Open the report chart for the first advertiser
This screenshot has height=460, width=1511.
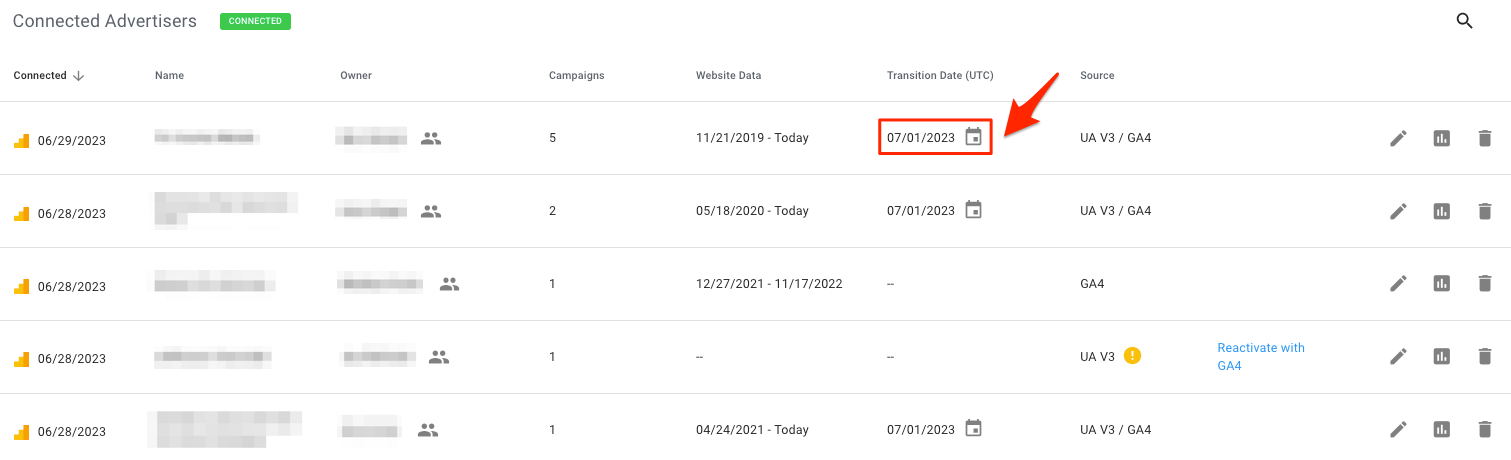click(x=1441, y=139)
